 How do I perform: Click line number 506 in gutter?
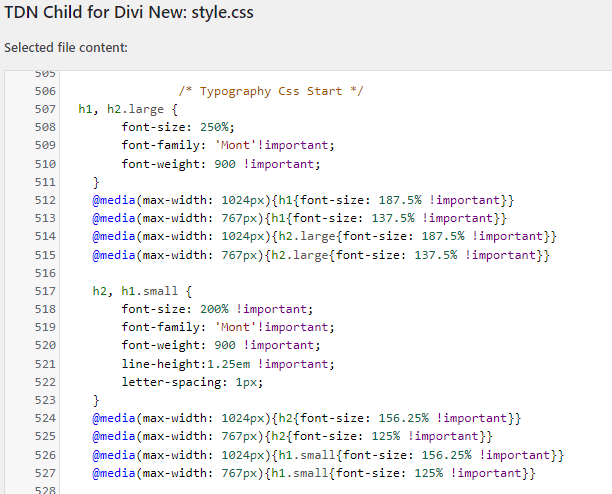tap(45, 91)
